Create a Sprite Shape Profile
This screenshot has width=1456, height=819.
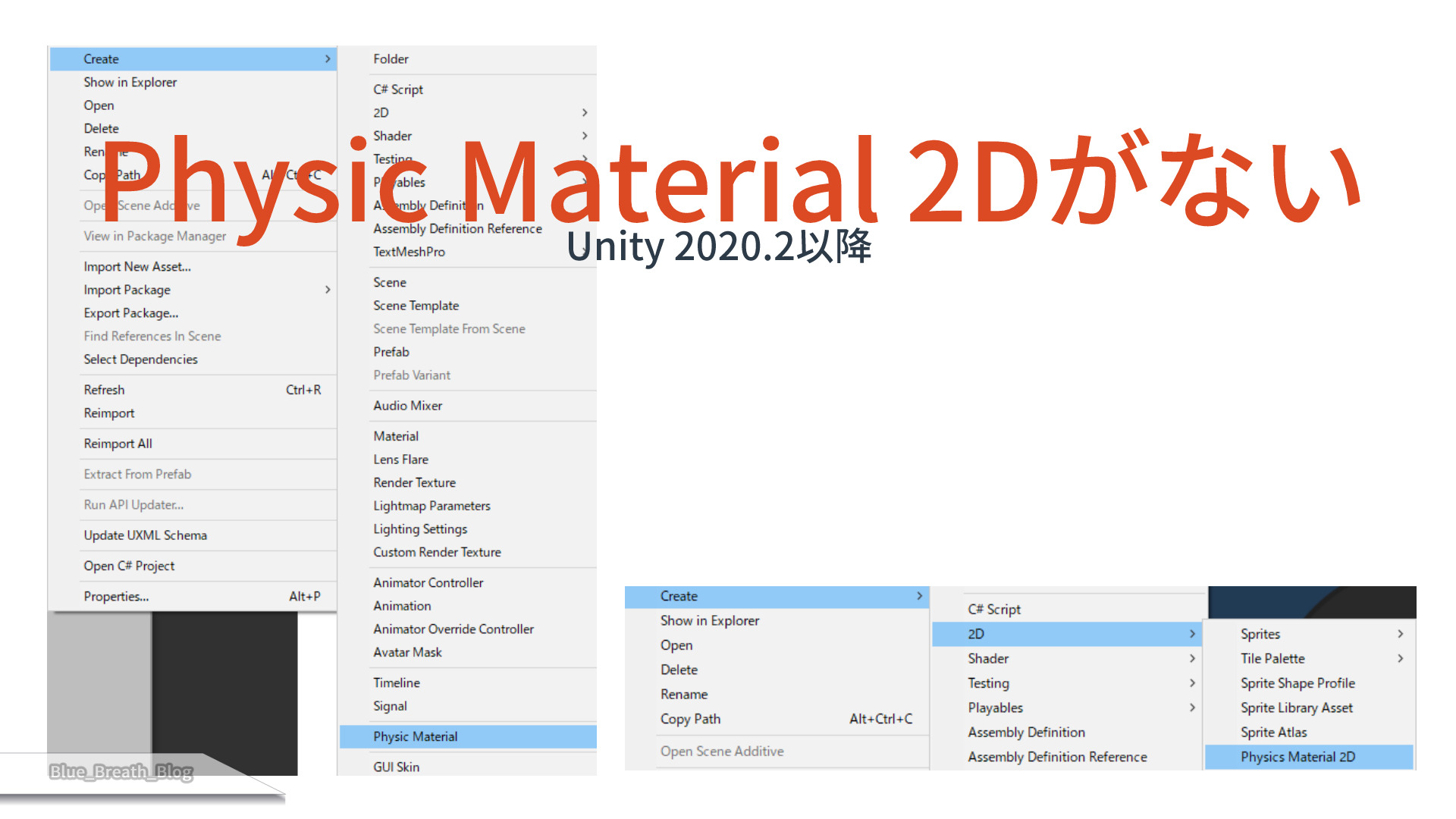[1298, 683]
